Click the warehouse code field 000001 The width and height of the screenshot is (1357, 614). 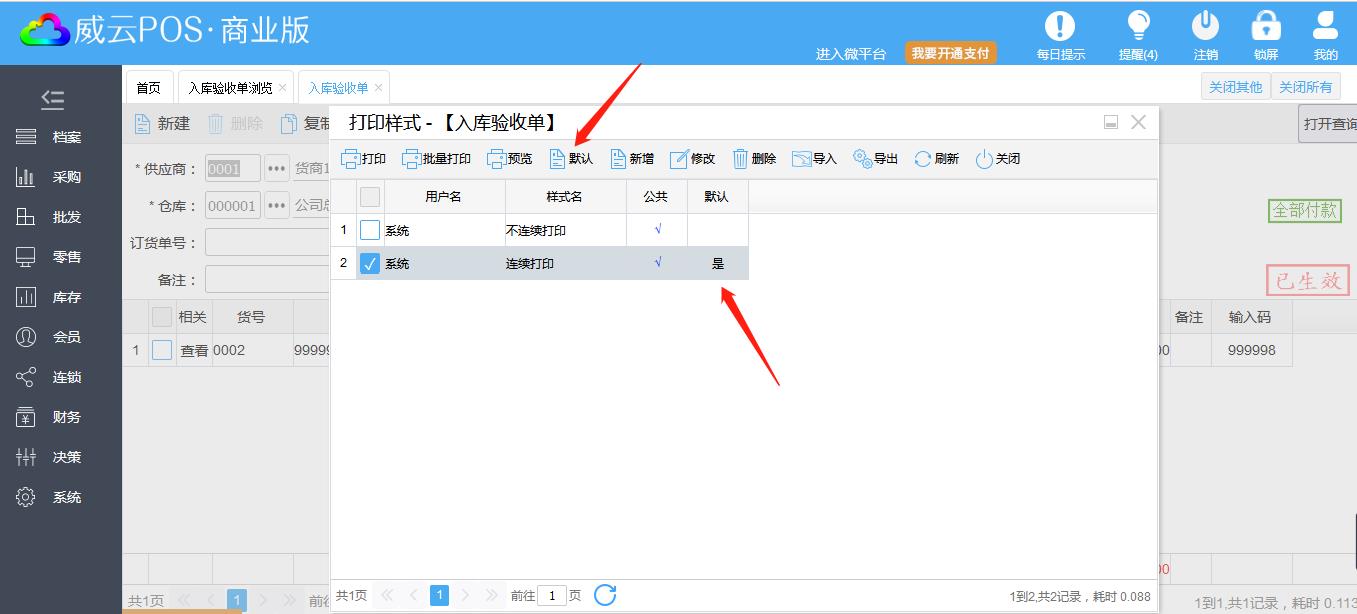pos(233,205)
